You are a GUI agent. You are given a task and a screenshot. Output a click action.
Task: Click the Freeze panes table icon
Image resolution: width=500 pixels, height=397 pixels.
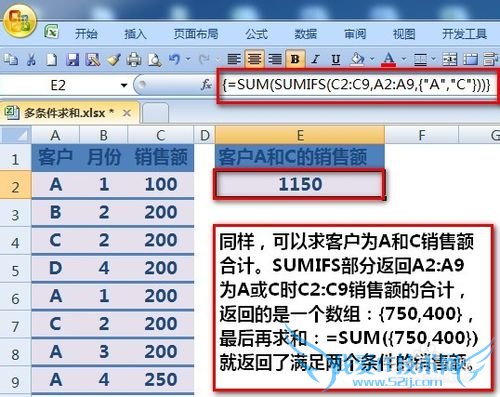click(470, 60)
